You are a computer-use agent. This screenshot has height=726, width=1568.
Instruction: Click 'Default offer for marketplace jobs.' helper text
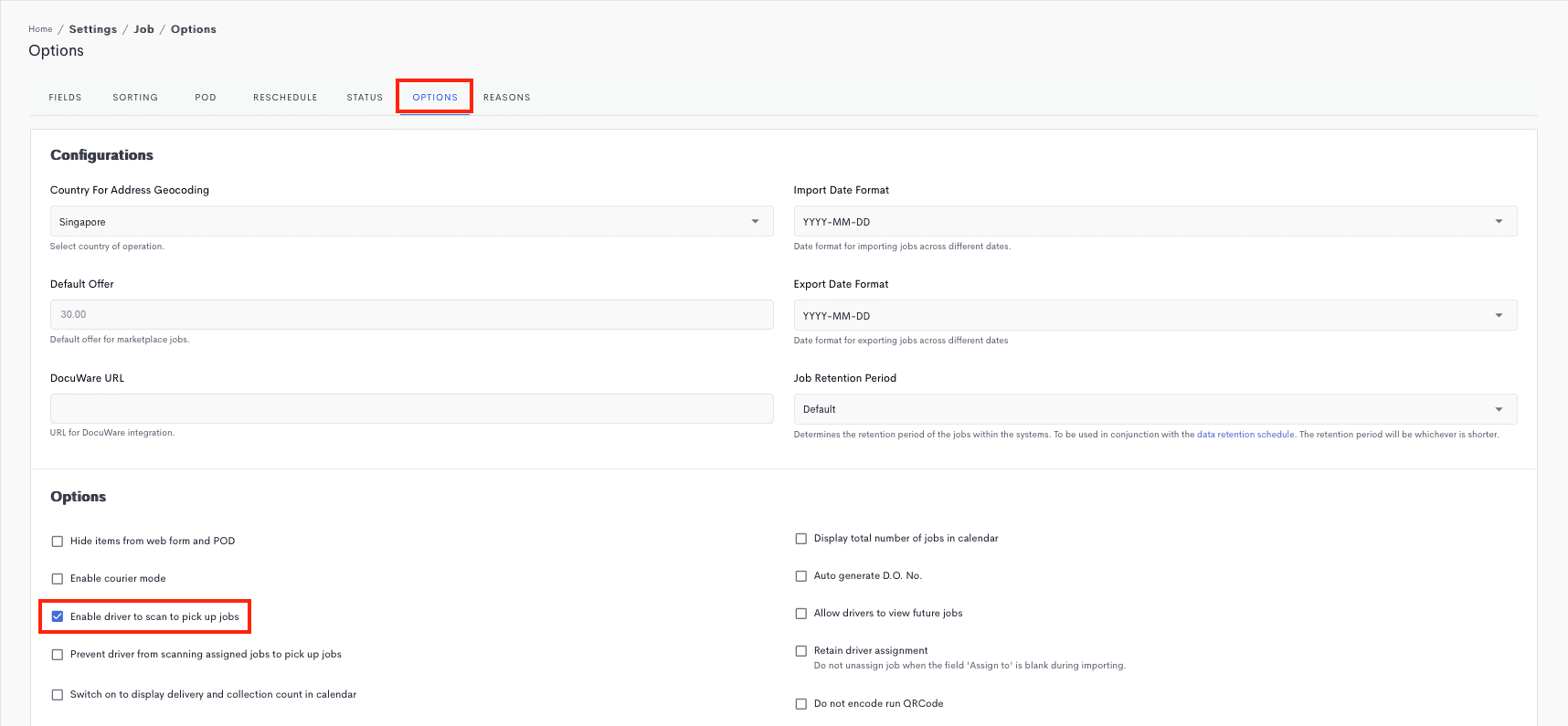pos(120,340)
